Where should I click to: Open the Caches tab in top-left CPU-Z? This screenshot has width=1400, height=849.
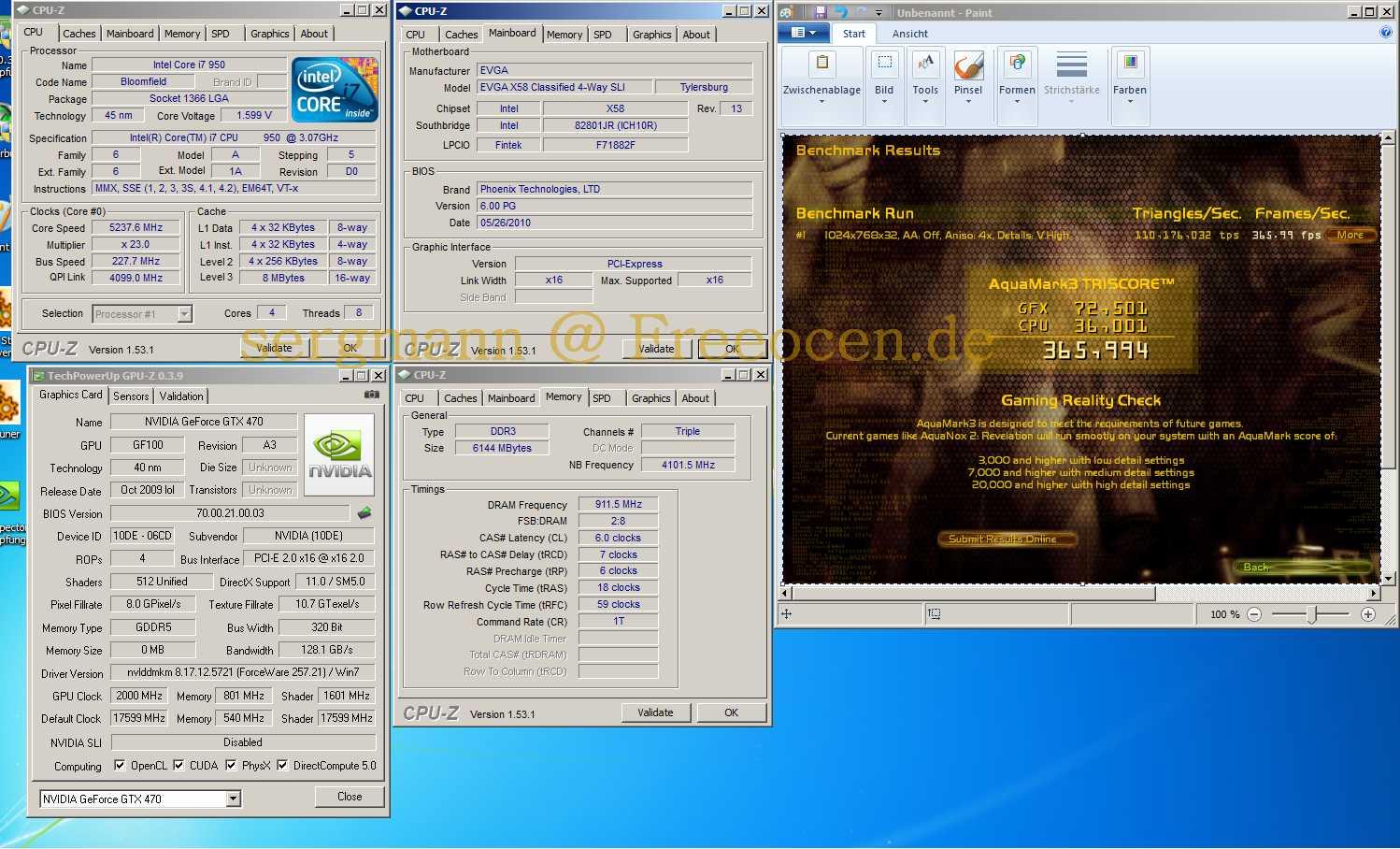[x=79, y=34]
